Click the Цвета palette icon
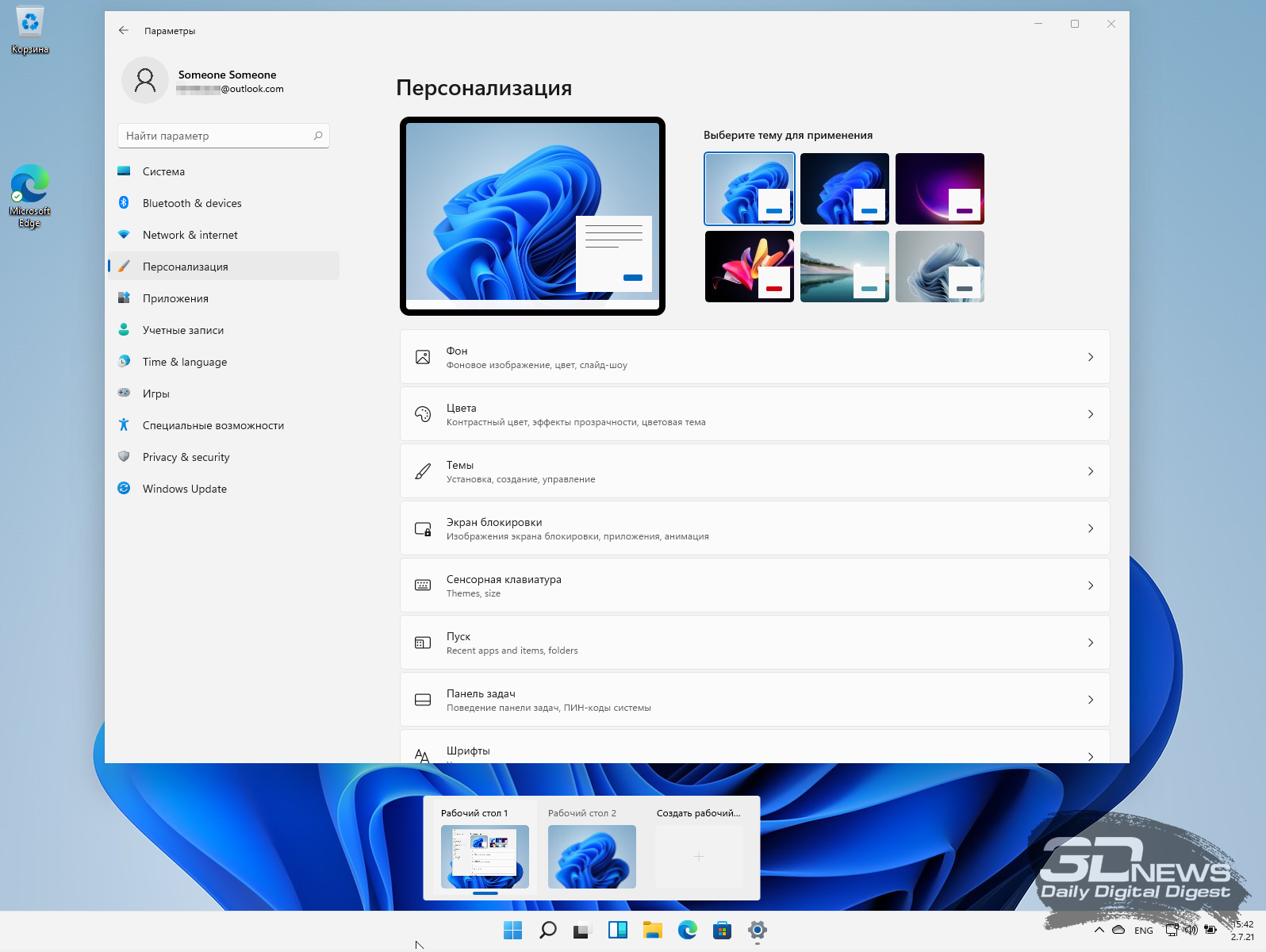The height and width of the screenshot is (952, 1266). 423,414
